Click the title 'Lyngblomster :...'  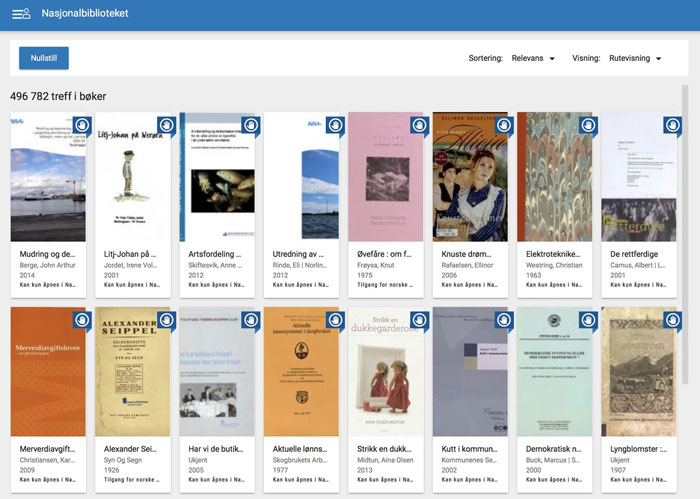[x=638, y=449]
